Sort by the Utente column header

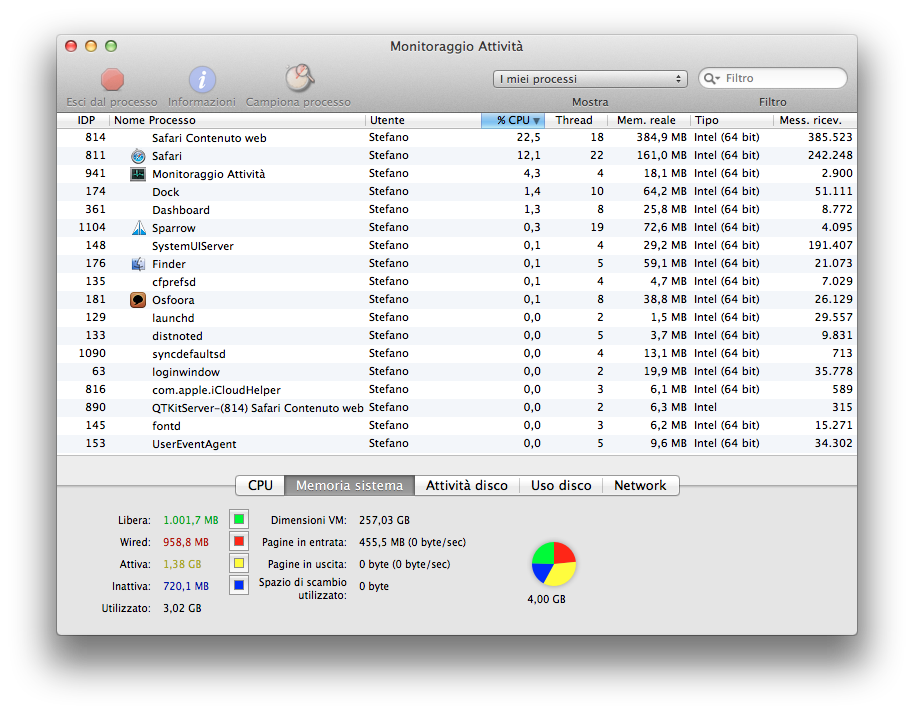point(423,120)
